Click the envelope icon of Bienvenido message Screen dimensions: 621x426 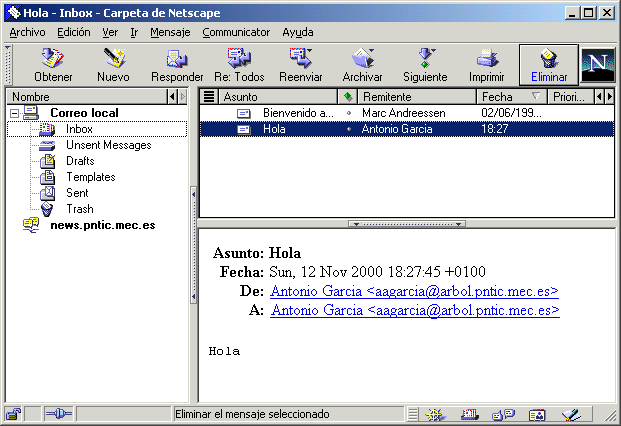244,114
